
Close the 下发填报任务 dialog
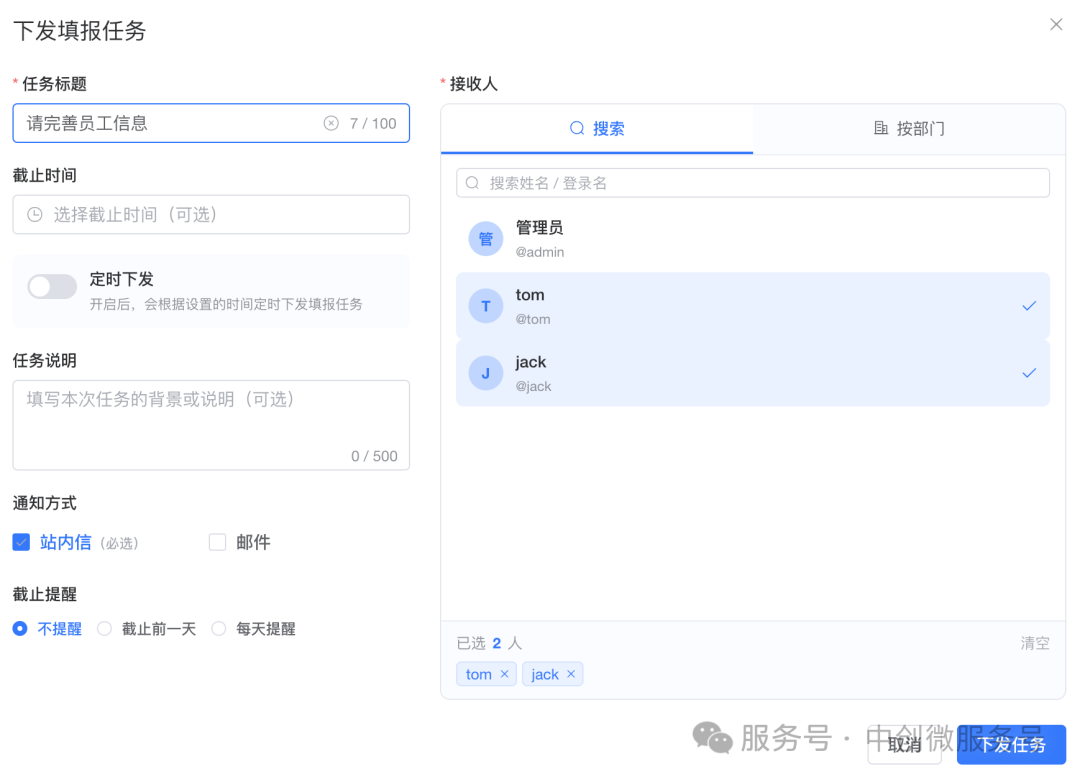(1056, 25)
